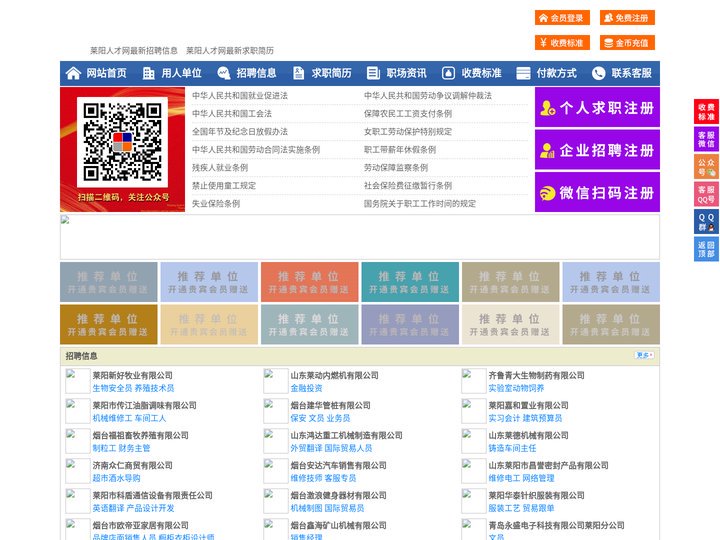Screen dimensions: 720x540
Task: Click 个人求职注册 purple button
Action: tap(597, 107)
